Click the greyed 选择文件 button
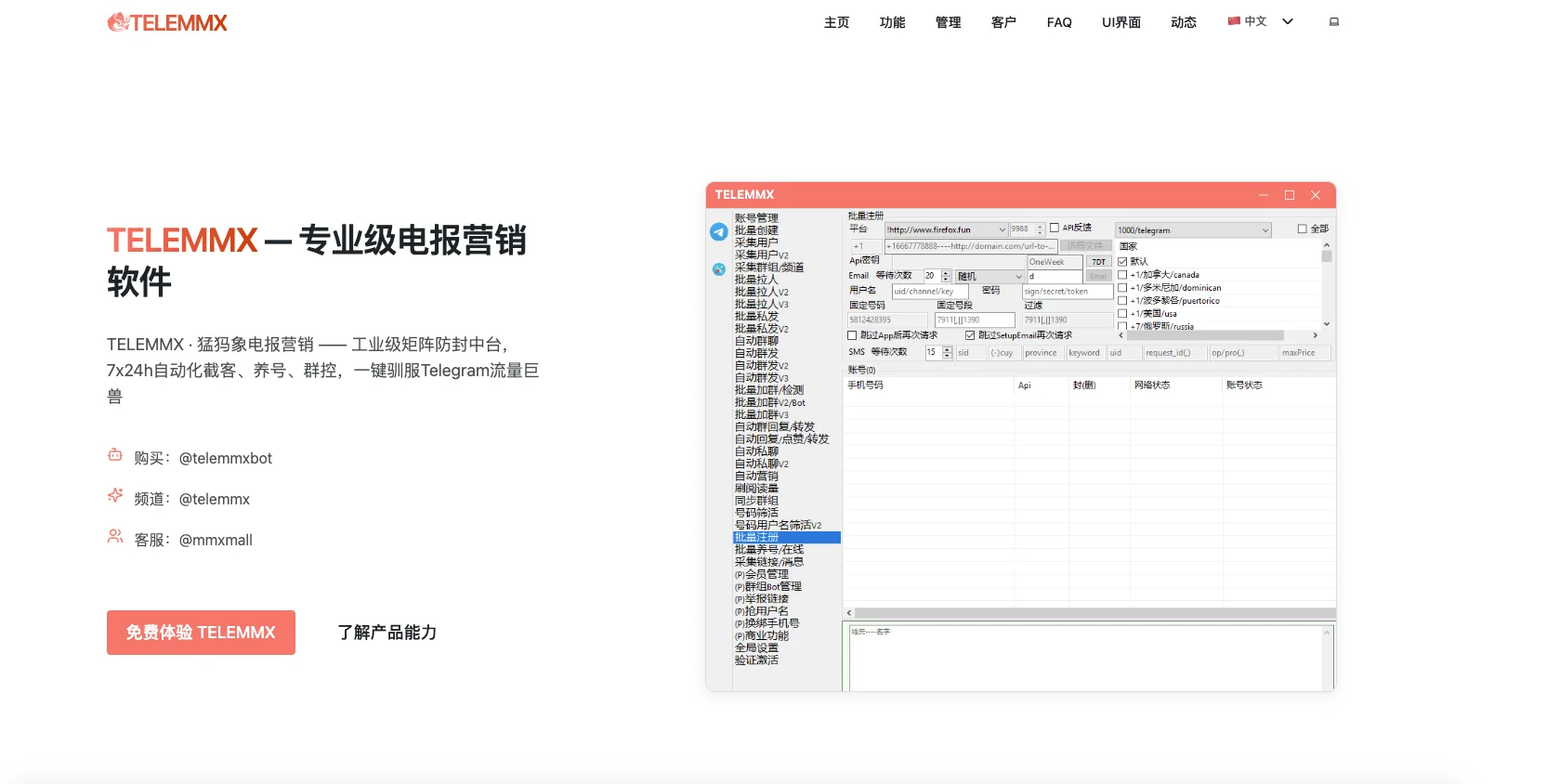The height and width of the screenshot is (784, 1546). tap(1085, 246)
